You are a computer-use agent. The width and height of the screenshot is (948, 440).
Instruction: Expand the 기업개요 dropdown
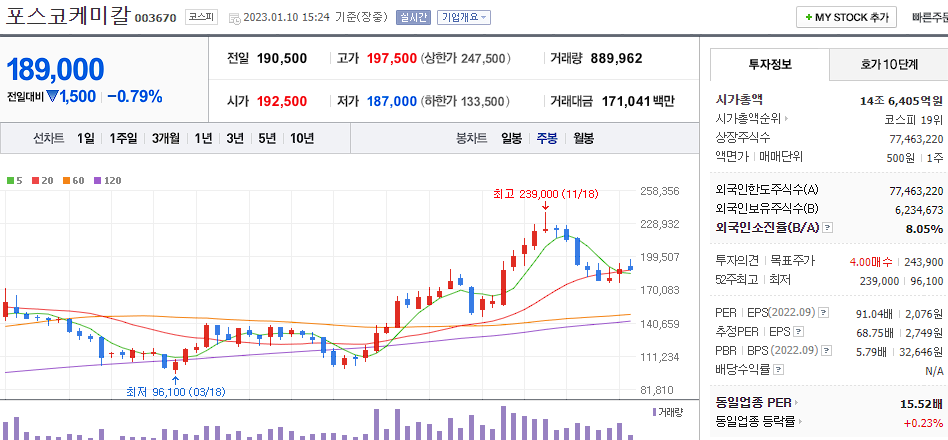point(464,17)
